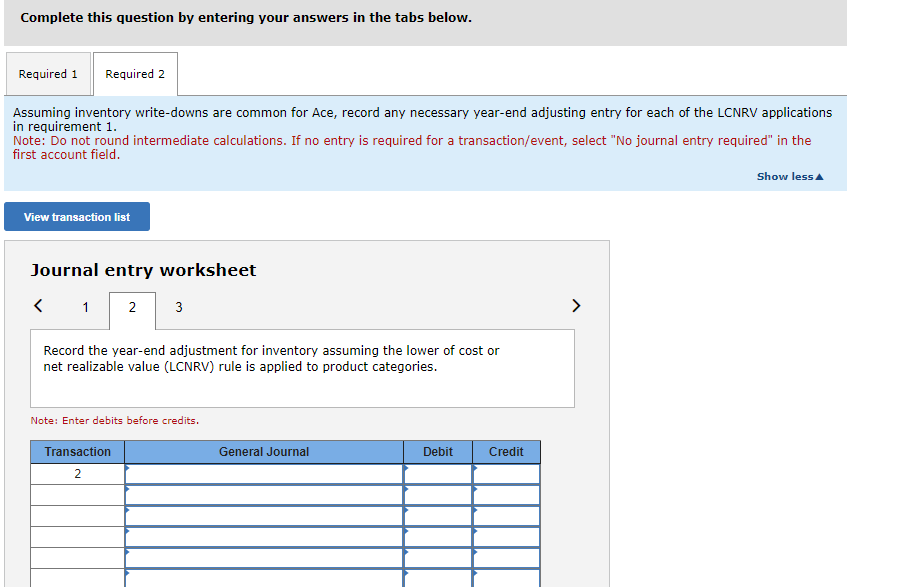Click fourth row Debit amount field
This screenshot has width=910, height=587.
pyautogui.click(x=438, y=536)
